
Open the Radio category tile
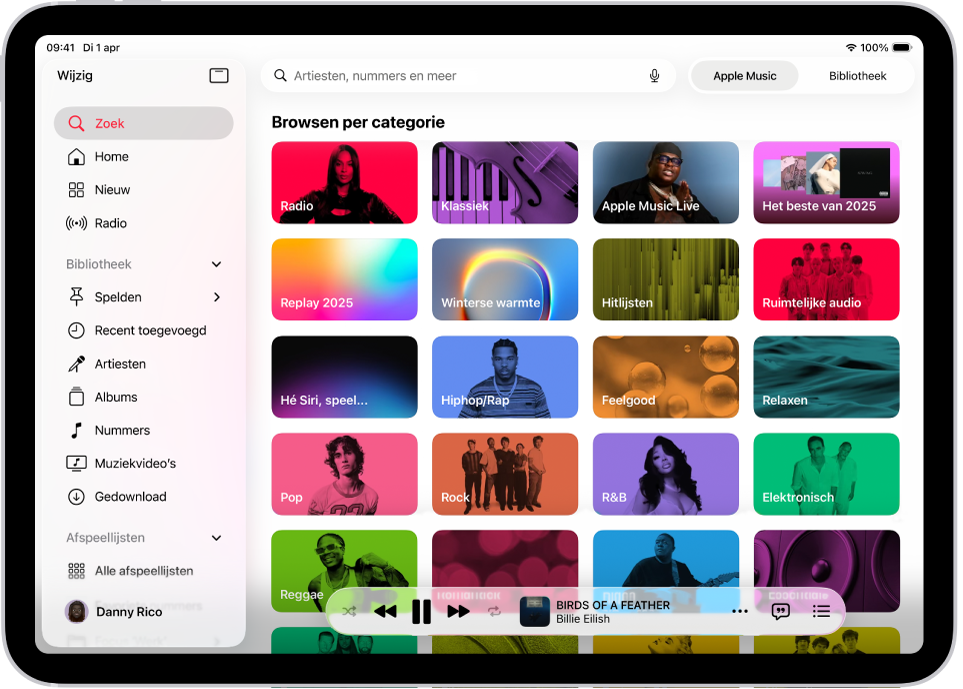point(345,182)
